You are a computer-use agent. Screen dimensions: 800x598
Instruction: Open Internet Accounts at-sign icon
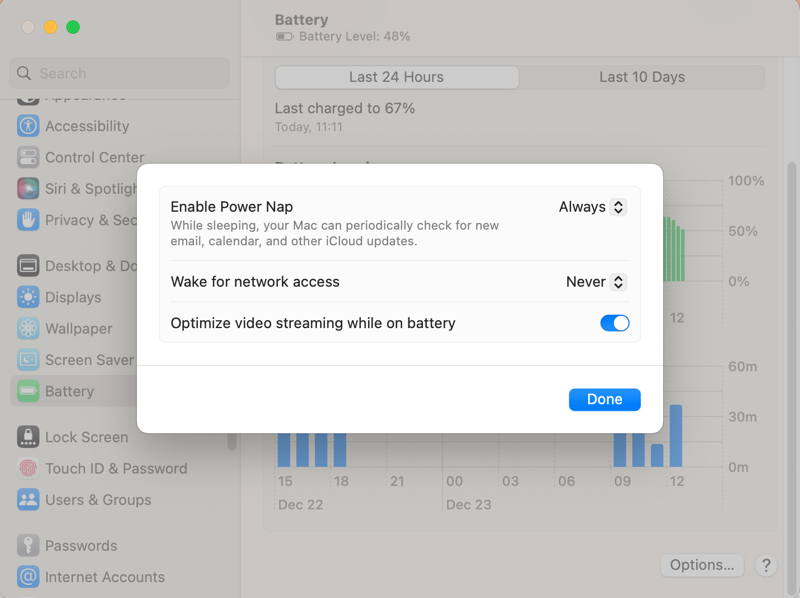(x=28, y=577)
